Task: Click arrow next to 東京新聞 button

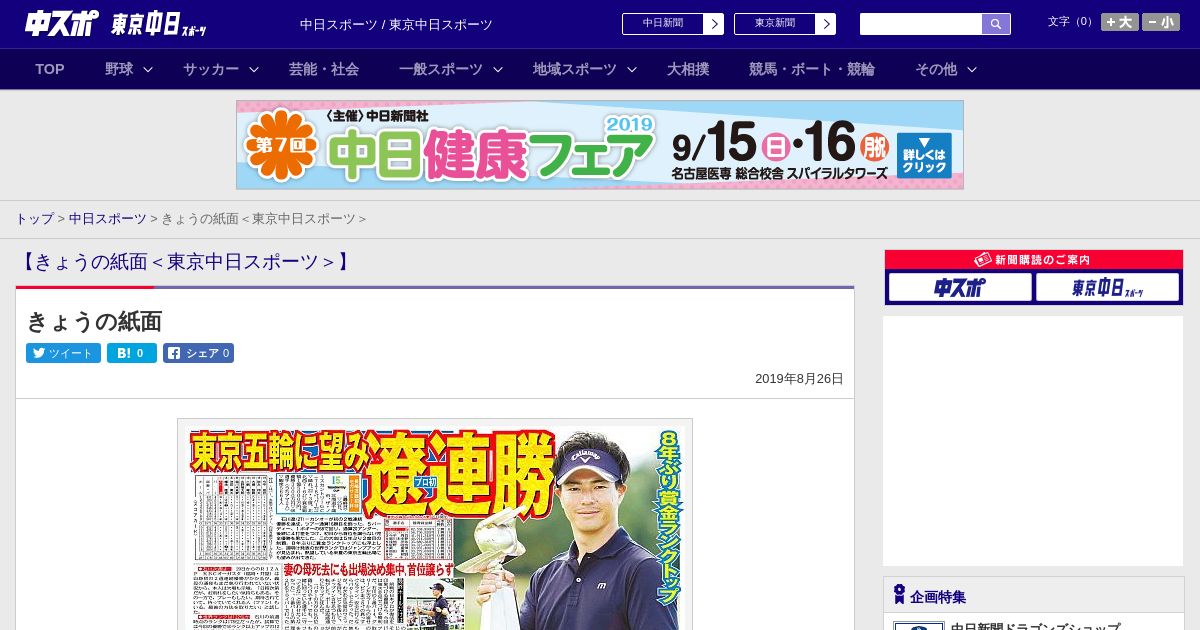Action: coord(826,24)
